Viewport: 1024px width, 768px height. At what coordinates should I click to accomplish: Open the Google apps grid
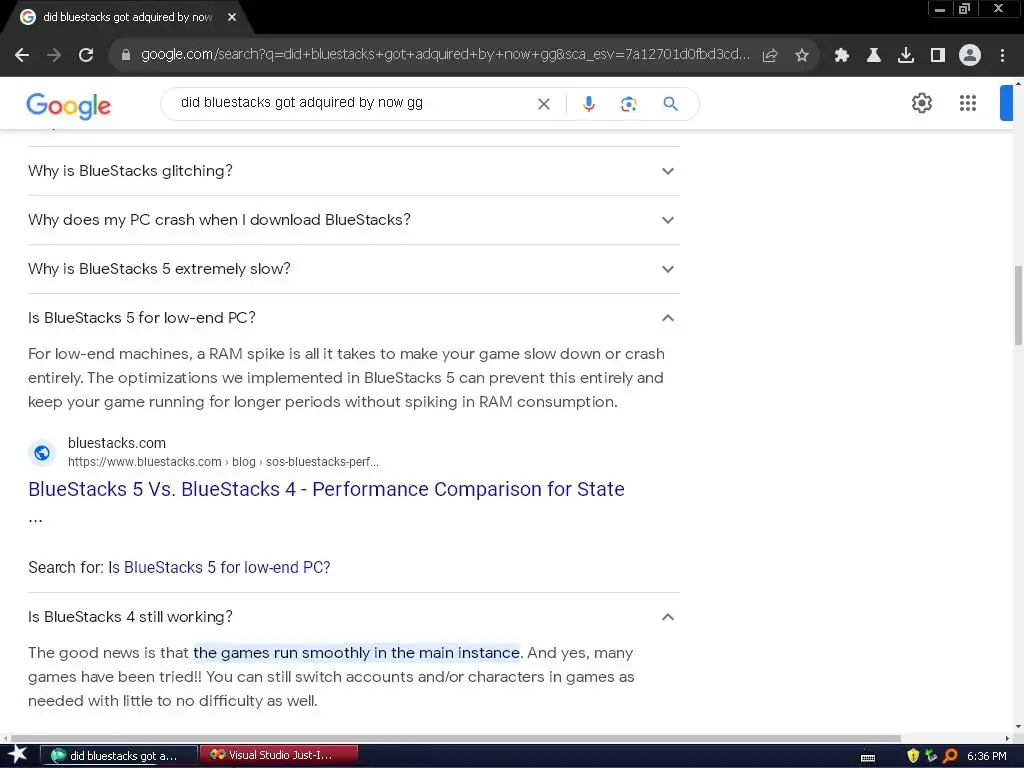(968, 103)
